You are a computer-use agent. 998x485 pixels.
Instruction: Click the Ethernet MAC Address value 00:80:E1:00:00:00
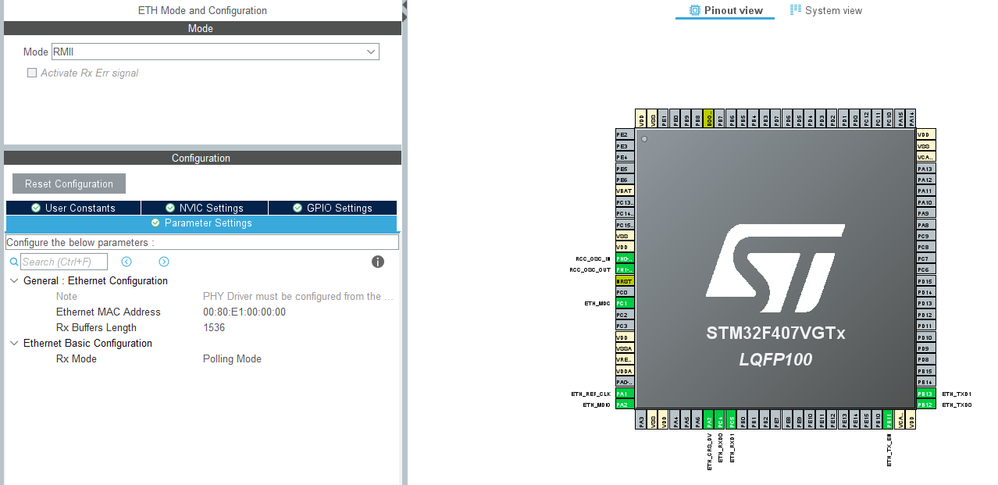click(x=244, y=312)
